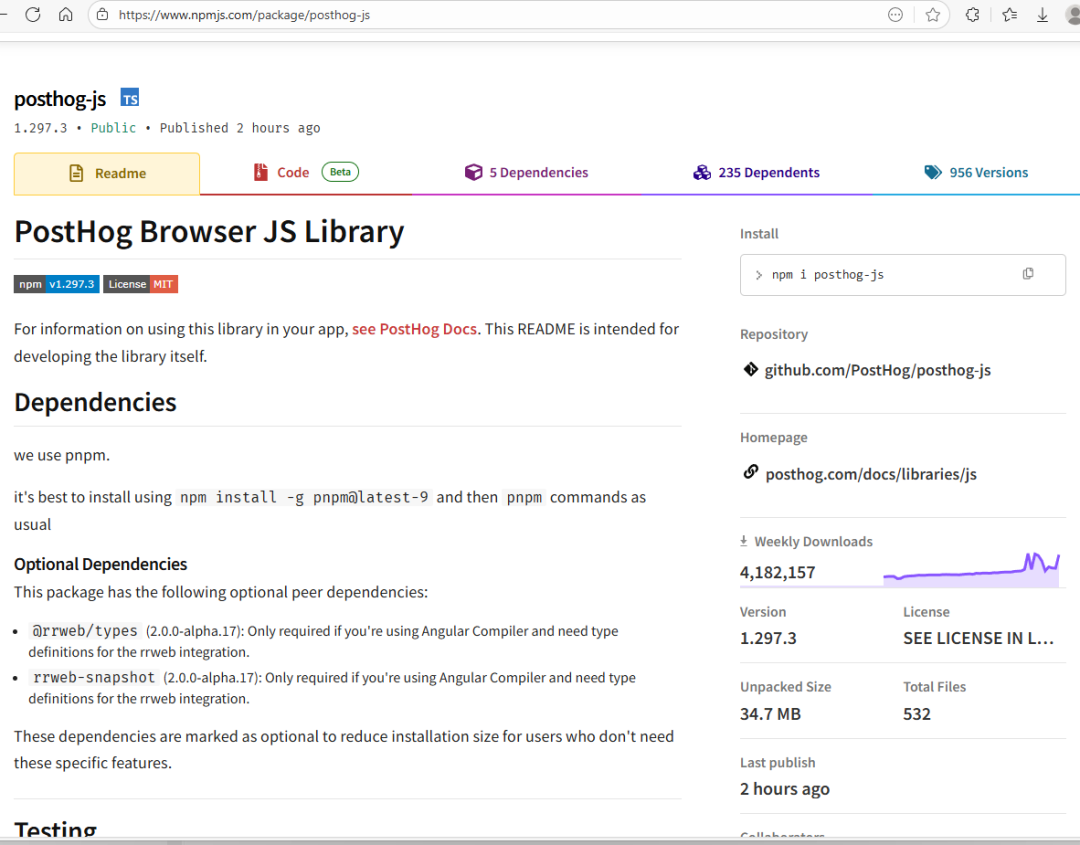Open the favorites list icon

tap(1010, 14)
